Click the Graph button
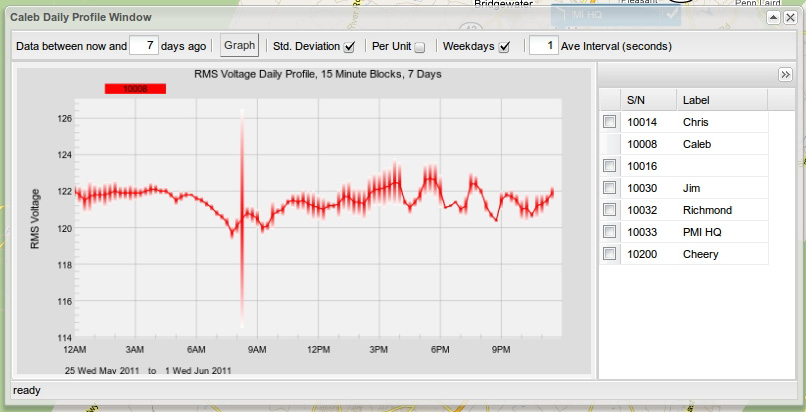 click(x=240, y=46)
